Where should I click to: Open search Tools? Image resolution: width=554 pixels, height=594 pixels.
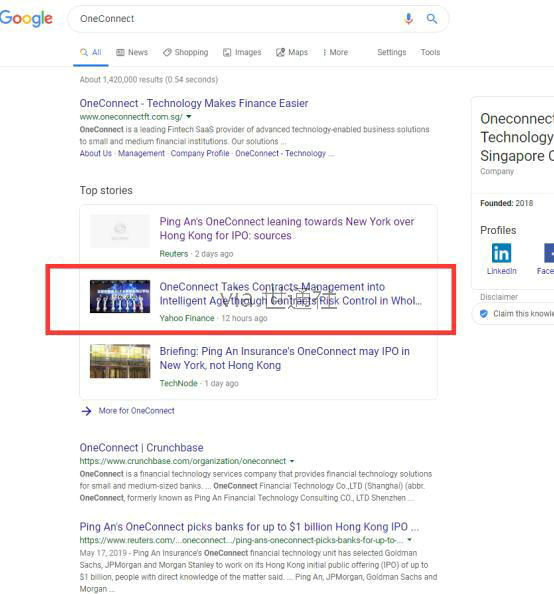click(x=430, y=52)
